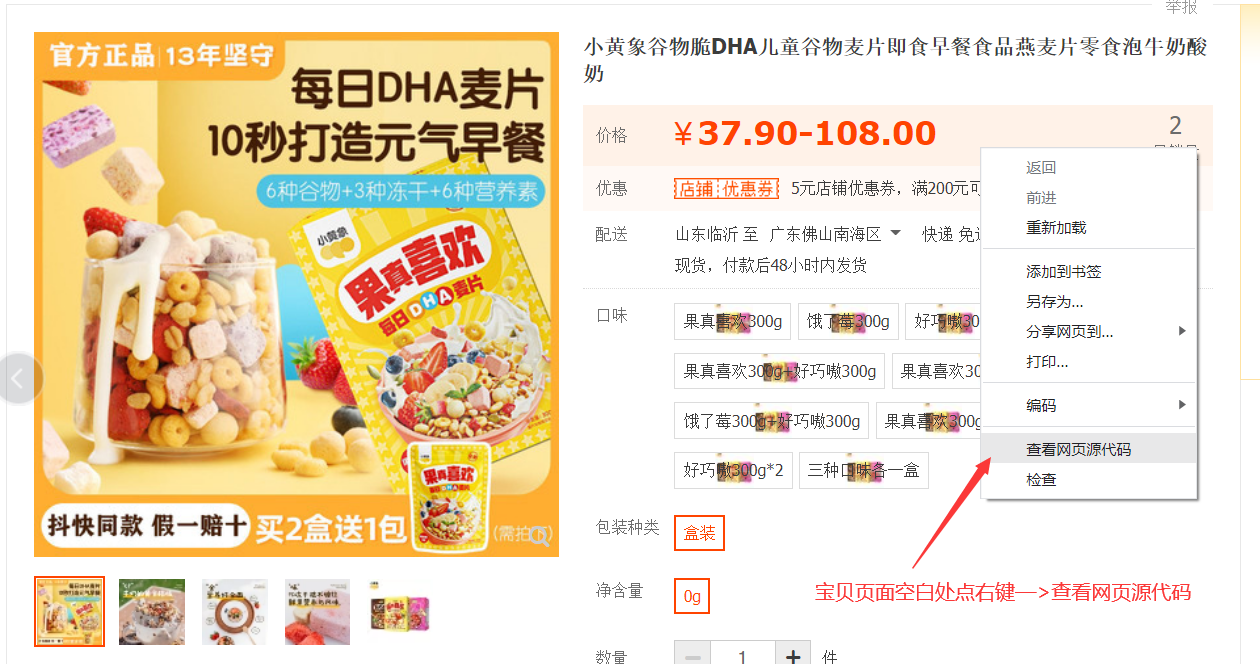View the strawberry cube thumbnail image
Image resolution: width=1260 pixels, height=664 pixels.
pos(318,611)
